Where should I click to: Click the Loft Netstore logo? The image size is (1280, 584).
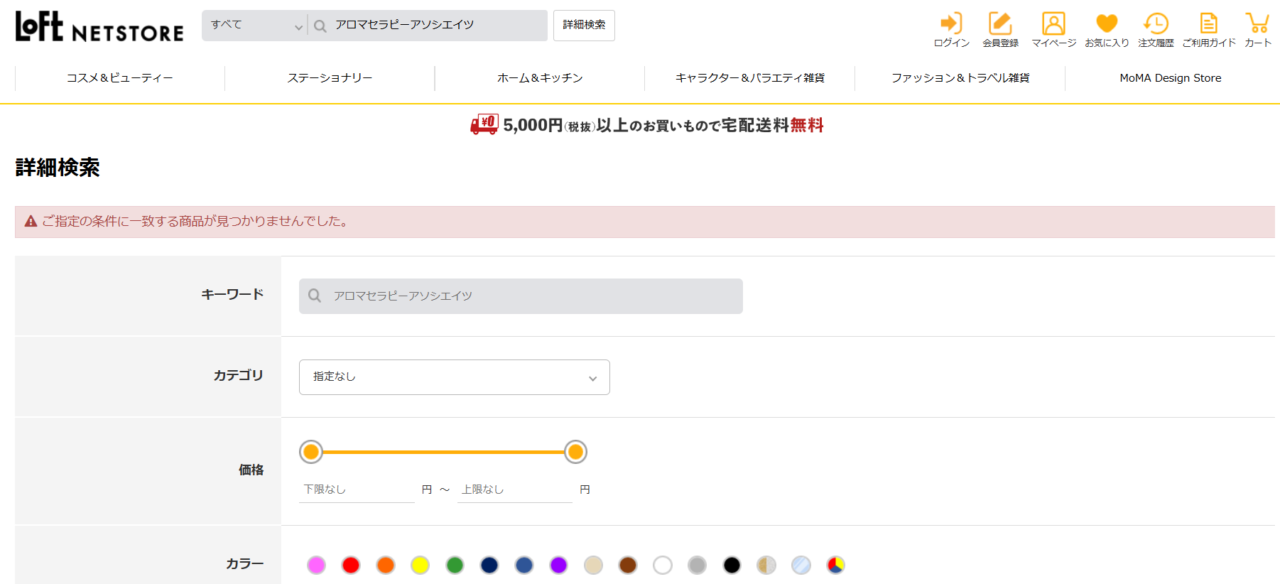tap(99, 27)
